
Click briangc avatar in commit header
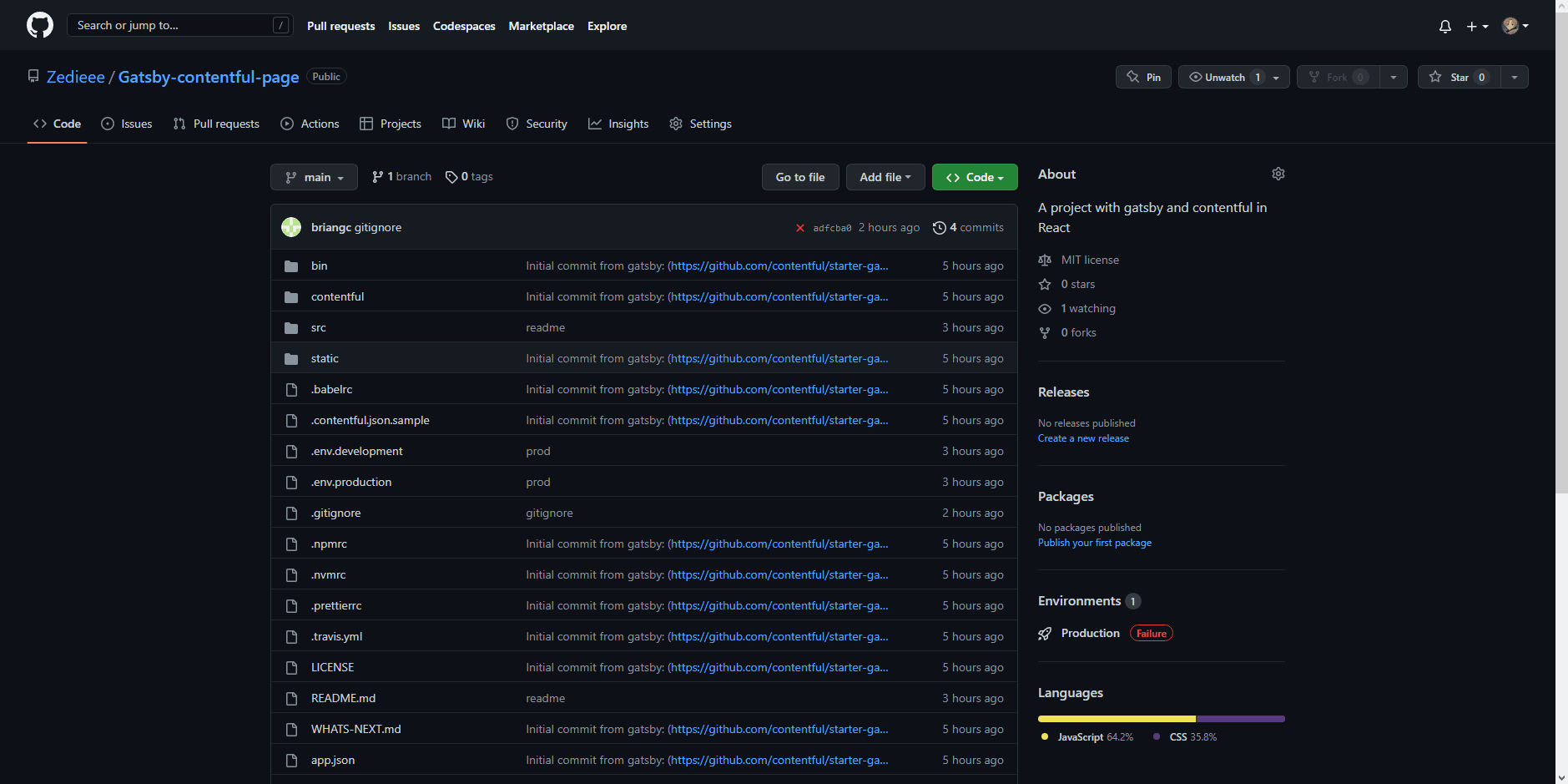[x=291, y=227]
